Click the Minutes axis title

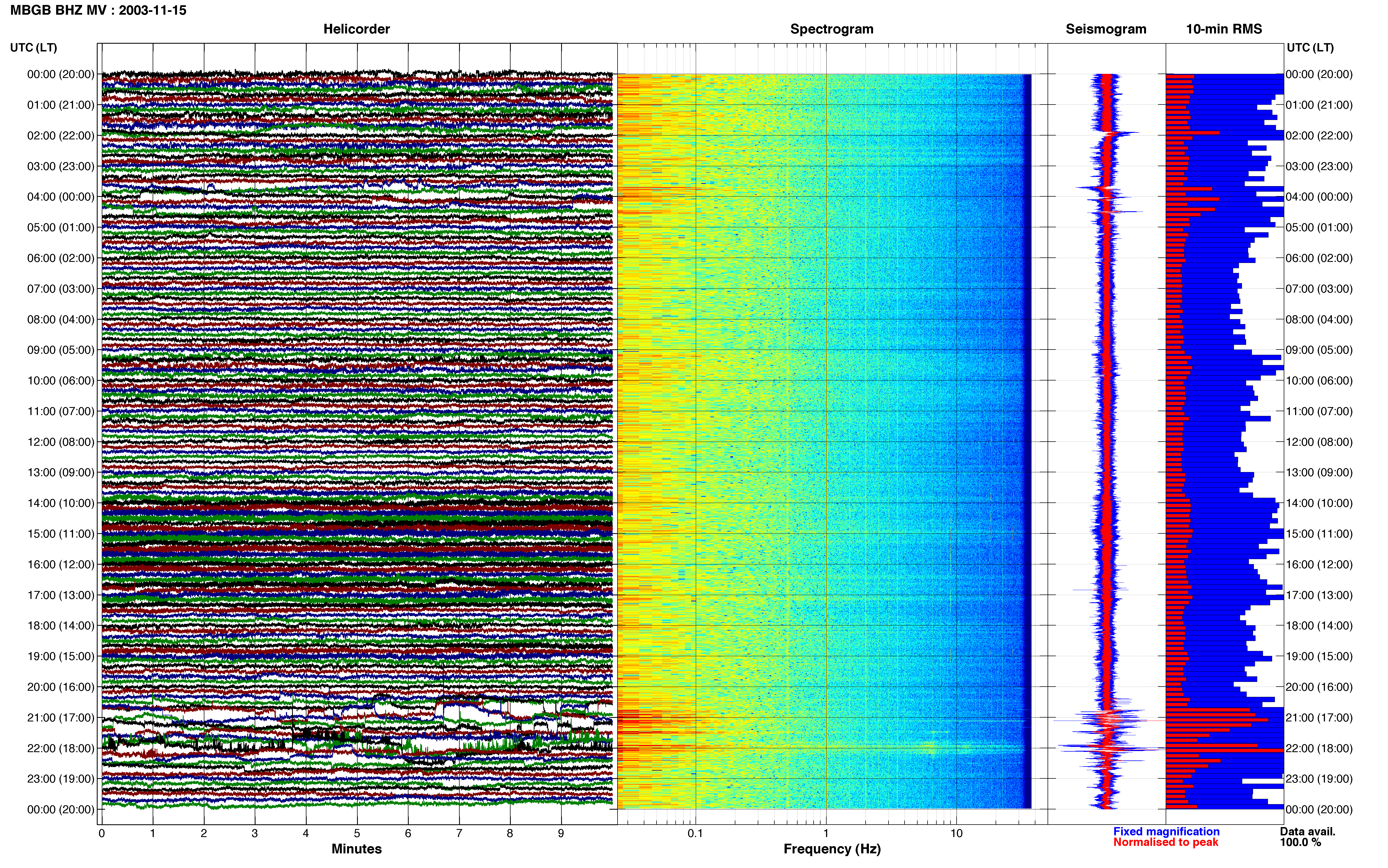(x=356, y=849)
